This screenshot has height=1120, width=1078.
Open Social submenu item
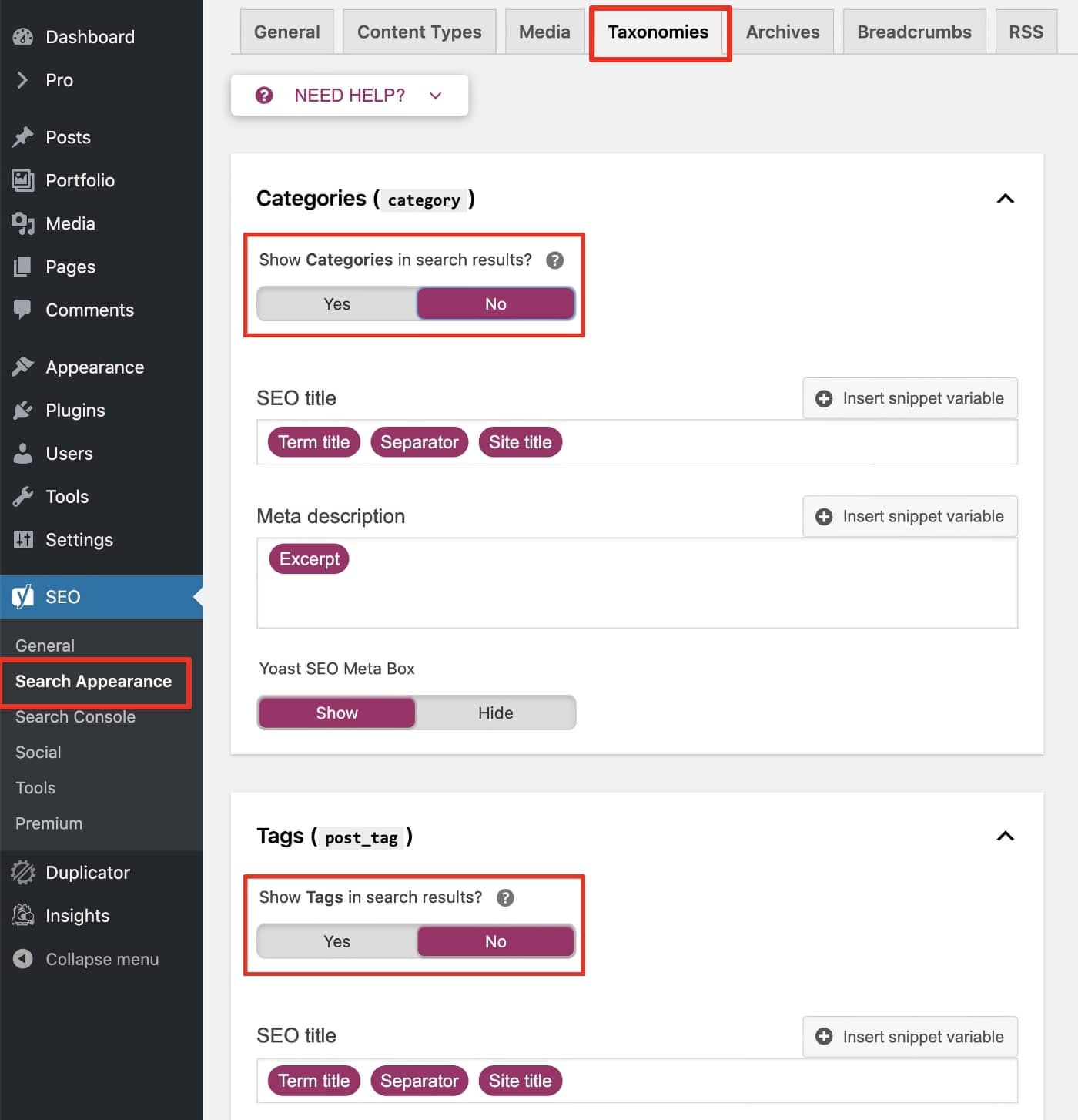tap(38, 752)
